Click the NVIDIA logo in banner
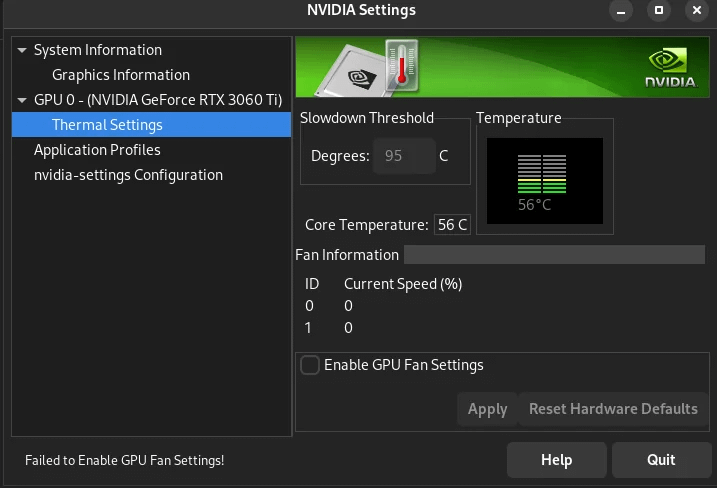Image resolution: width=717 pixels, height=488 pixels. 670,67
